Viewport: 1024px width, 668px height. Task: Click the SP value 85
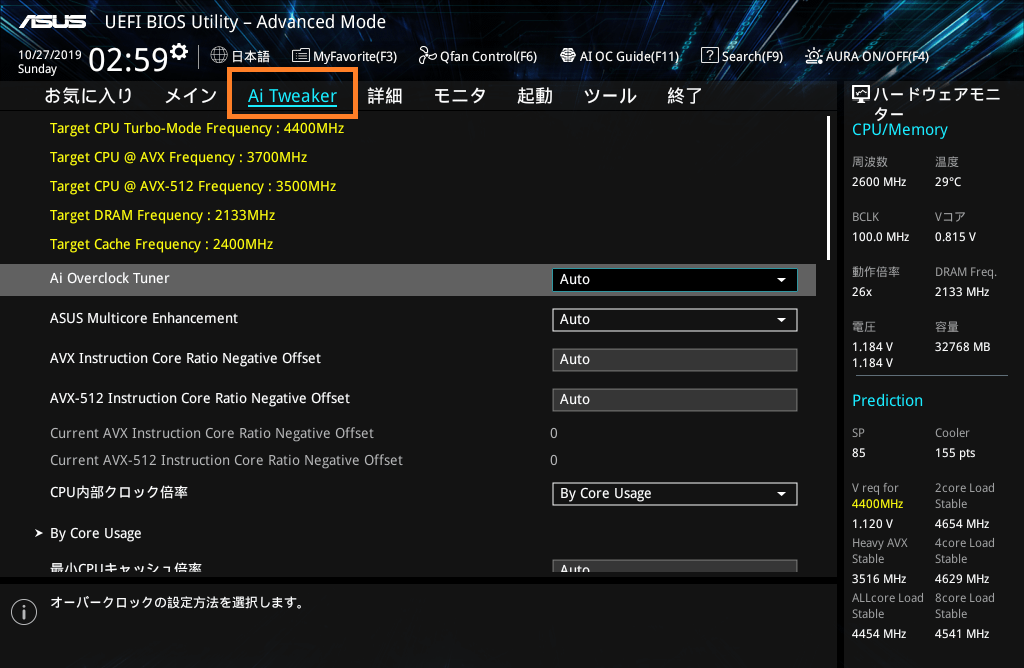point(858,453)
